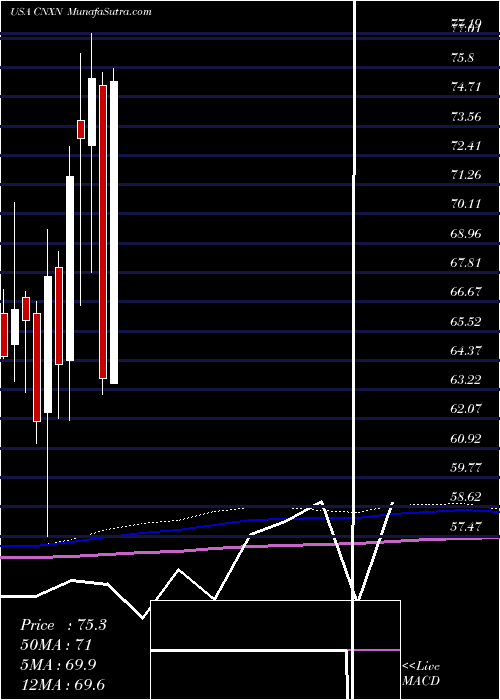Image resolution: width=500 pixels, height=700 pixels.
Task: Click the 74.71 price axis label
Action: tap(466, 87)
